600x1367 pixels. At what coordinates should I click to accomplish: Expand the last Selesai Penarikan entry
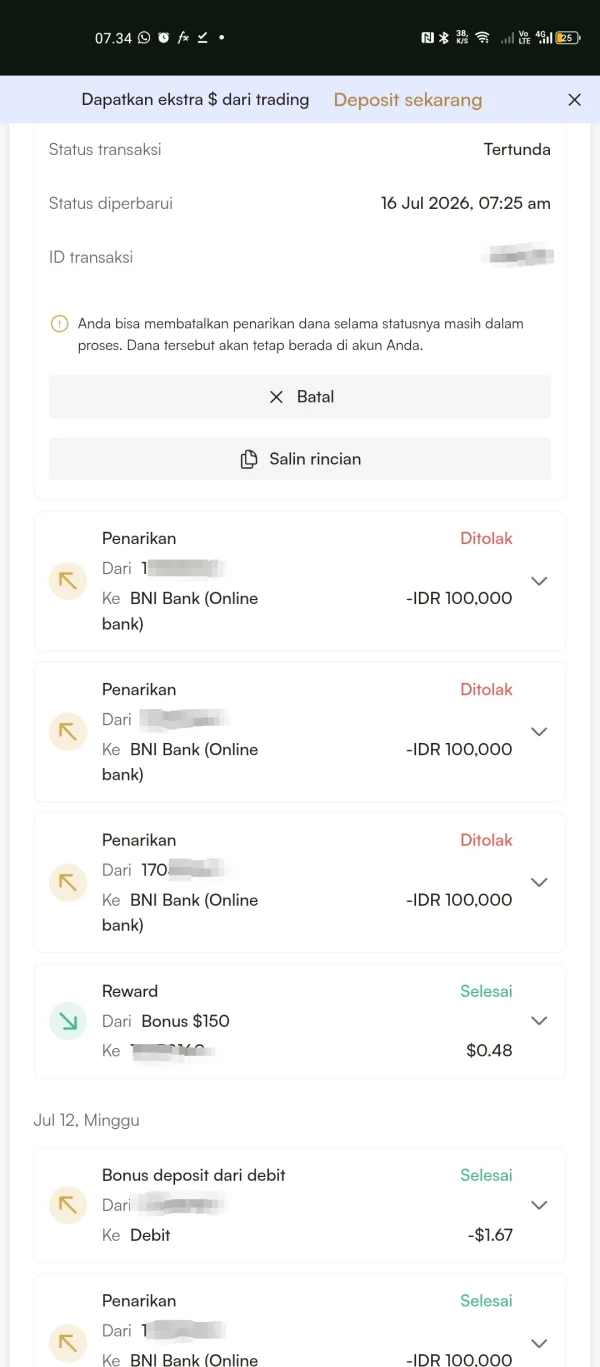pyautogui.click(x=539, y=1343)
